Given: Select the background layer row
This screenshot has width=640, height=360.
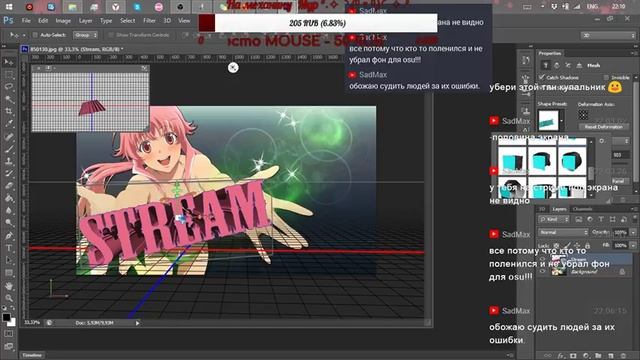Looking at the screenshot, I should click(x=585, y=271).
